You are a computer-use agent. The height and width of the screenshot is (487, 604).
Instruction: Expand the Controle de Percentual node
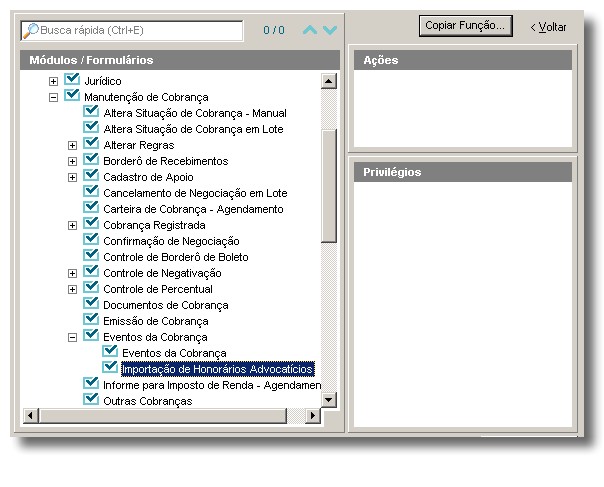click(x=72, y=289)
